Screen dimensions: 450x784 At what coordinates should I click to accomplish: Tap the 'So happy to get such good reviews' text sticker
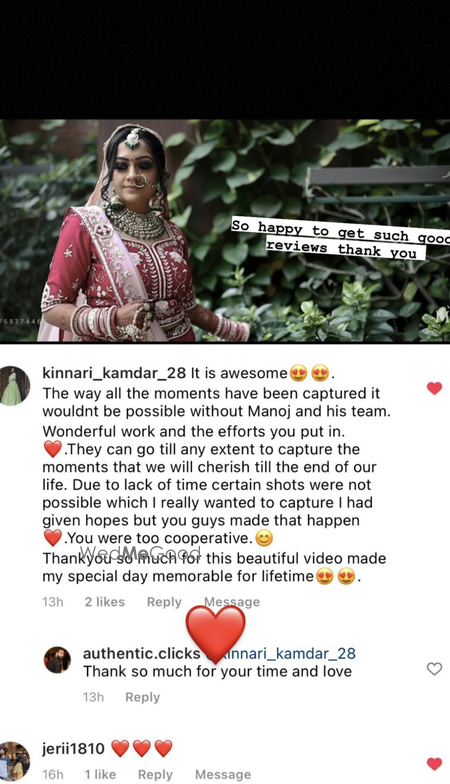click(341, 240)
